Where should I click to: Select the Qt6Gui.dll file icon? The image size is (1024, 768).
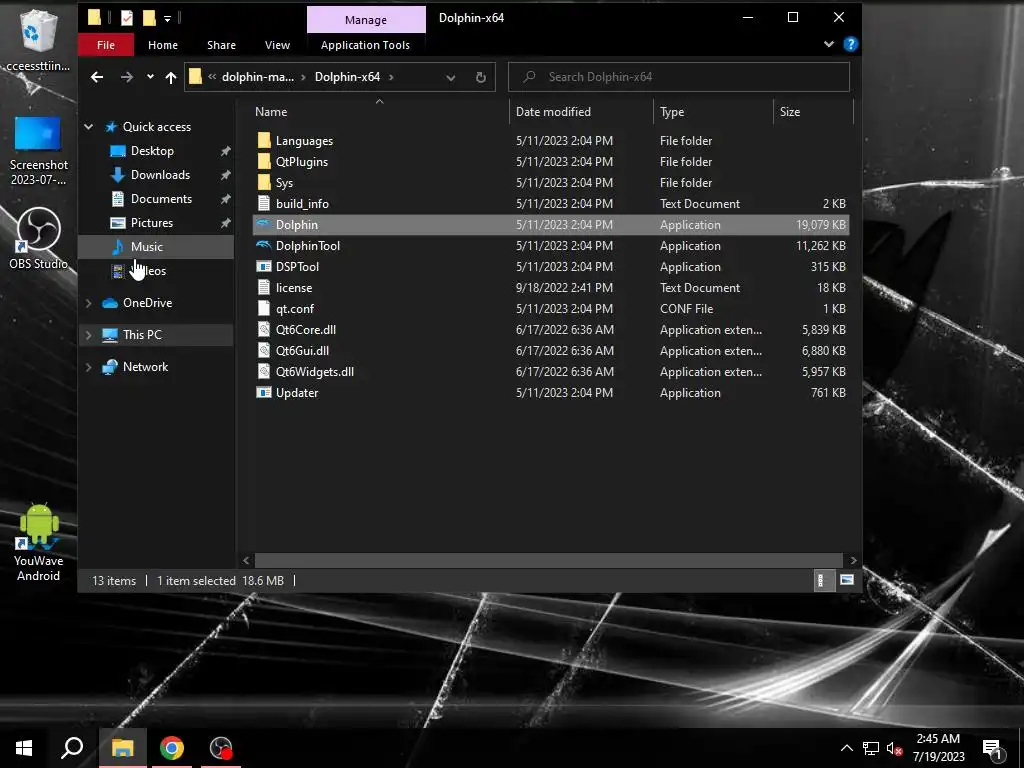(263, 350)
